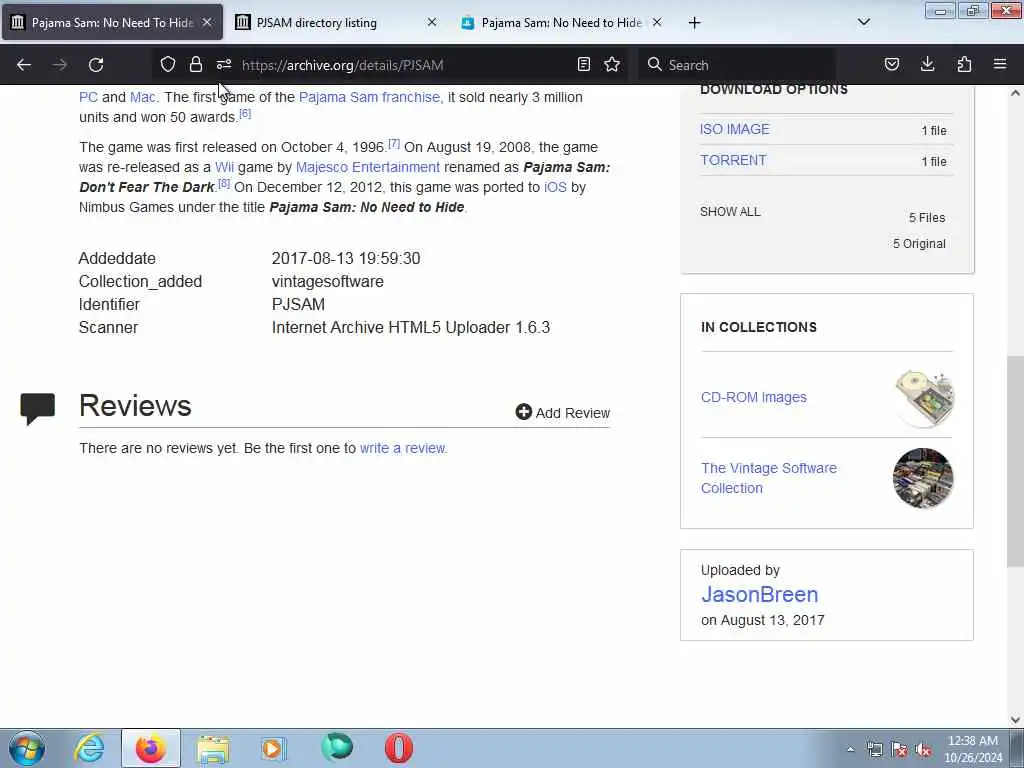This screenshot has width=1024, height=768.
Task: Click the site security padlock icon
Action: [195, 64]
